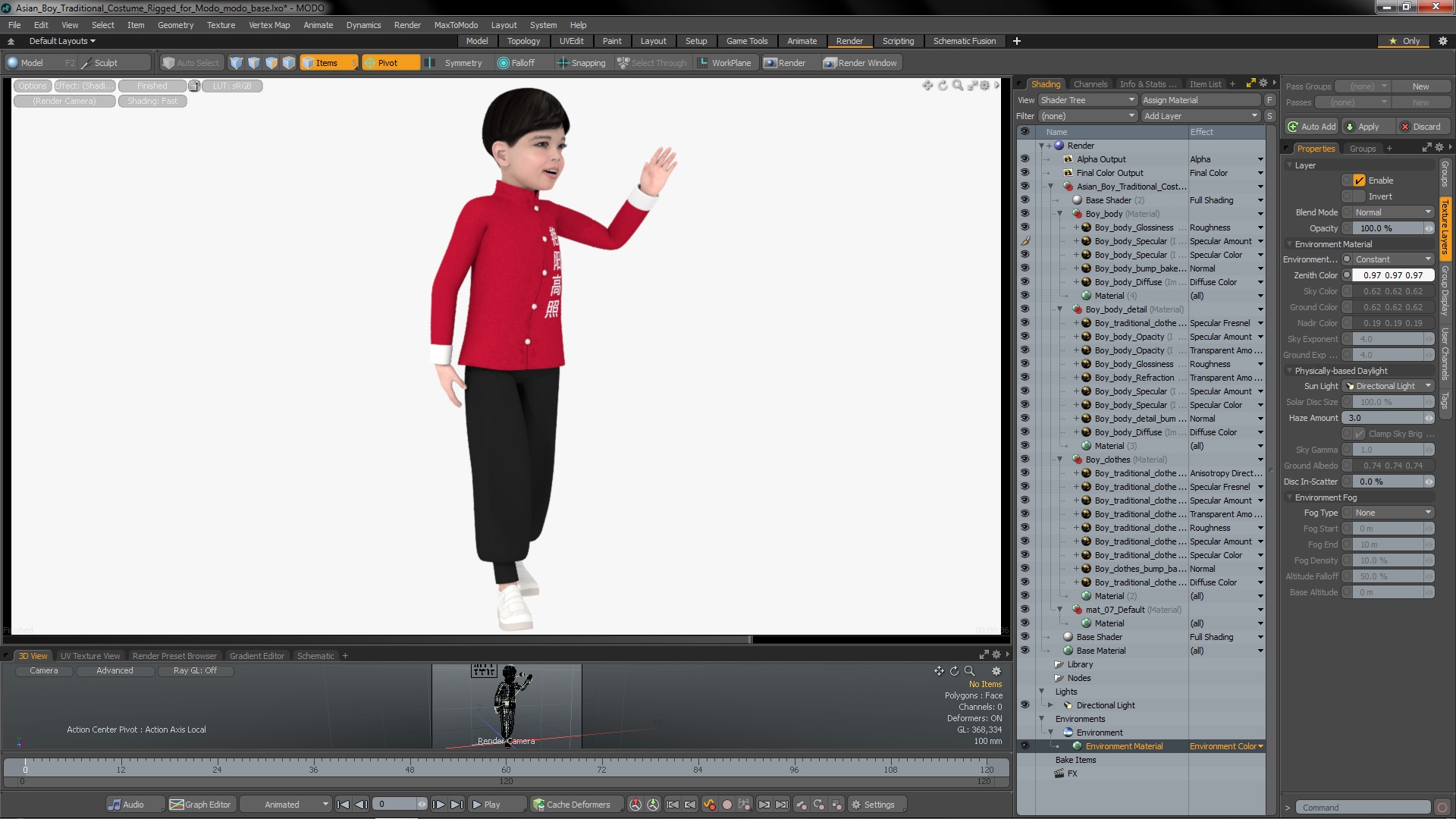Open render viewport settings gear

[x=985, y=86]
